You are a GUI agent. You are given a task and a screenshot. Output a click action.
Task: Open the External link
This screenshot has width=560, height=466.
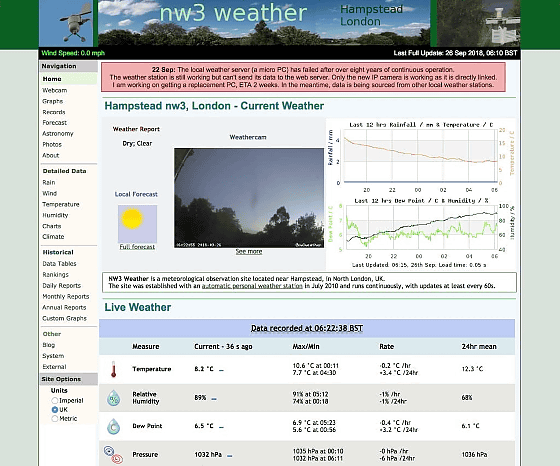(54, 367)
